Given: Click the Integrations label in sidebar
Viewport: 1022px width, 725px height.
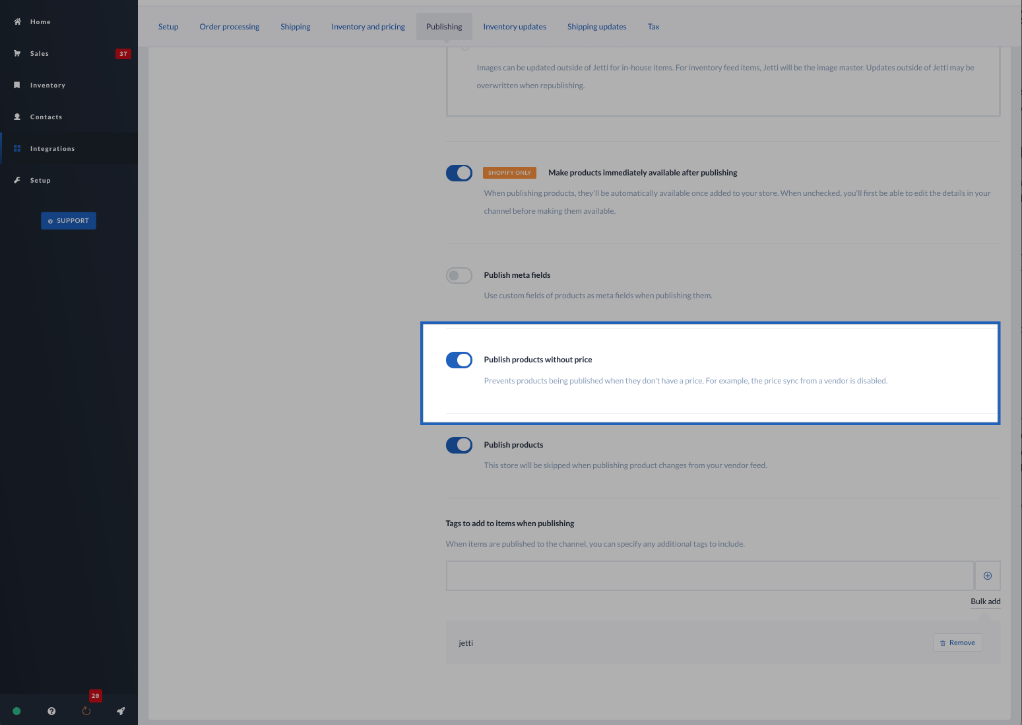Looking at the screenshot, I should coord(52,149).
